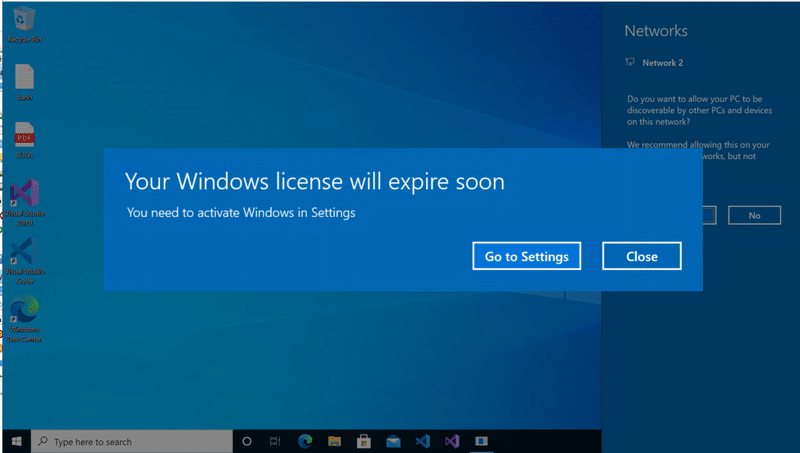Click the Cortana circle icon on taskbar

[x=246, y=441]
